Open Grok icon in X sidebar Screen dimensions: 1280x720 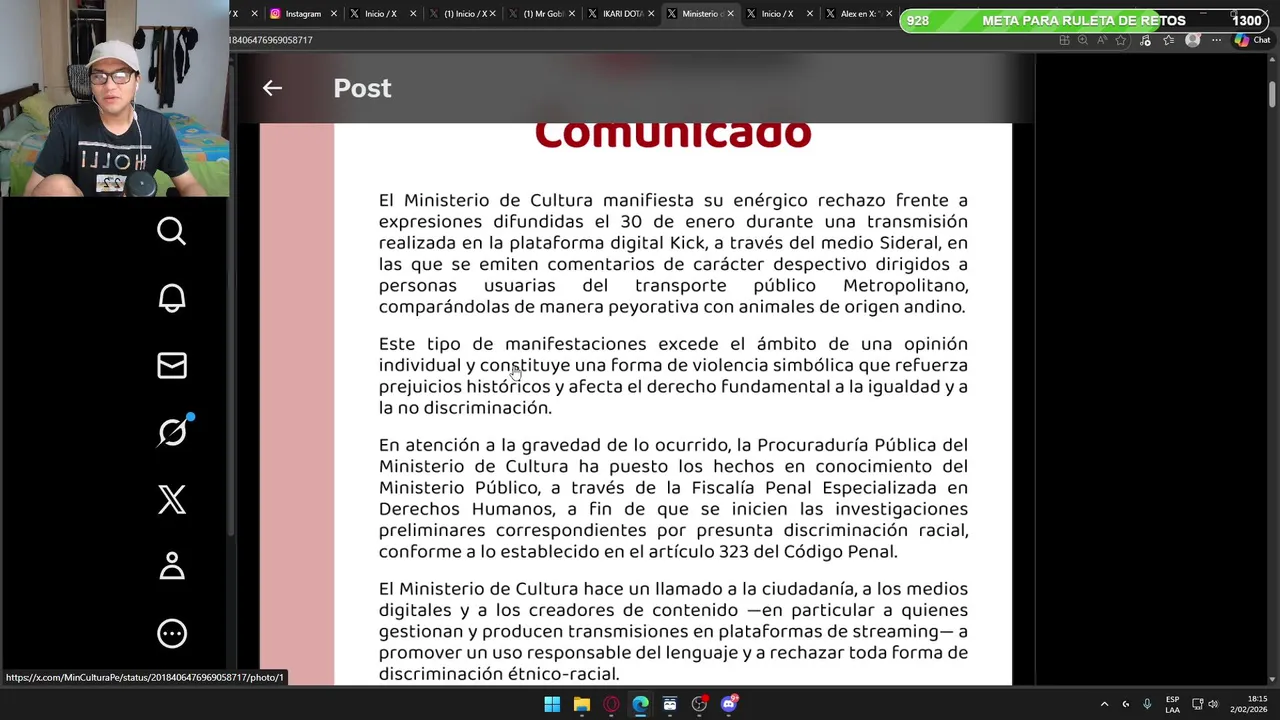point(173,432)
